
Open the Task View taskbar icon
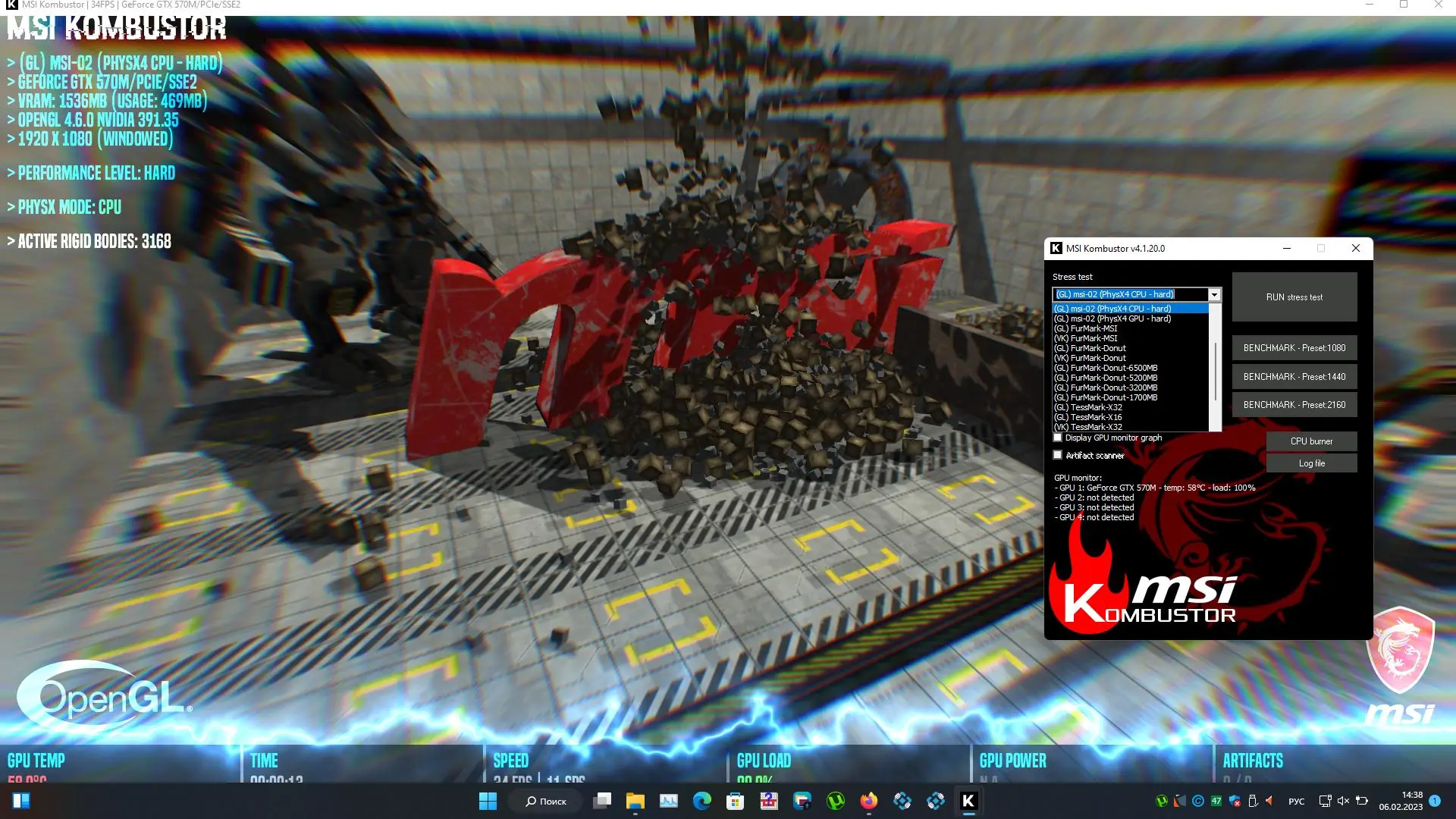tap(602, 801)
